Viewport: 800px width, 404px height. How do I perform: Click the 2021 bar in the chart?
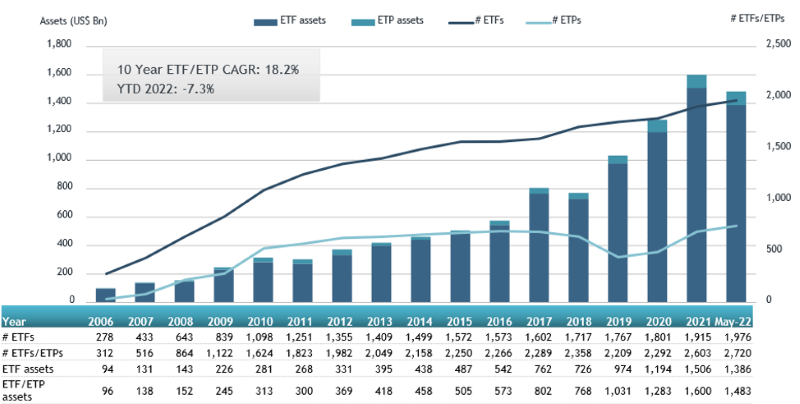click(696, 190)
